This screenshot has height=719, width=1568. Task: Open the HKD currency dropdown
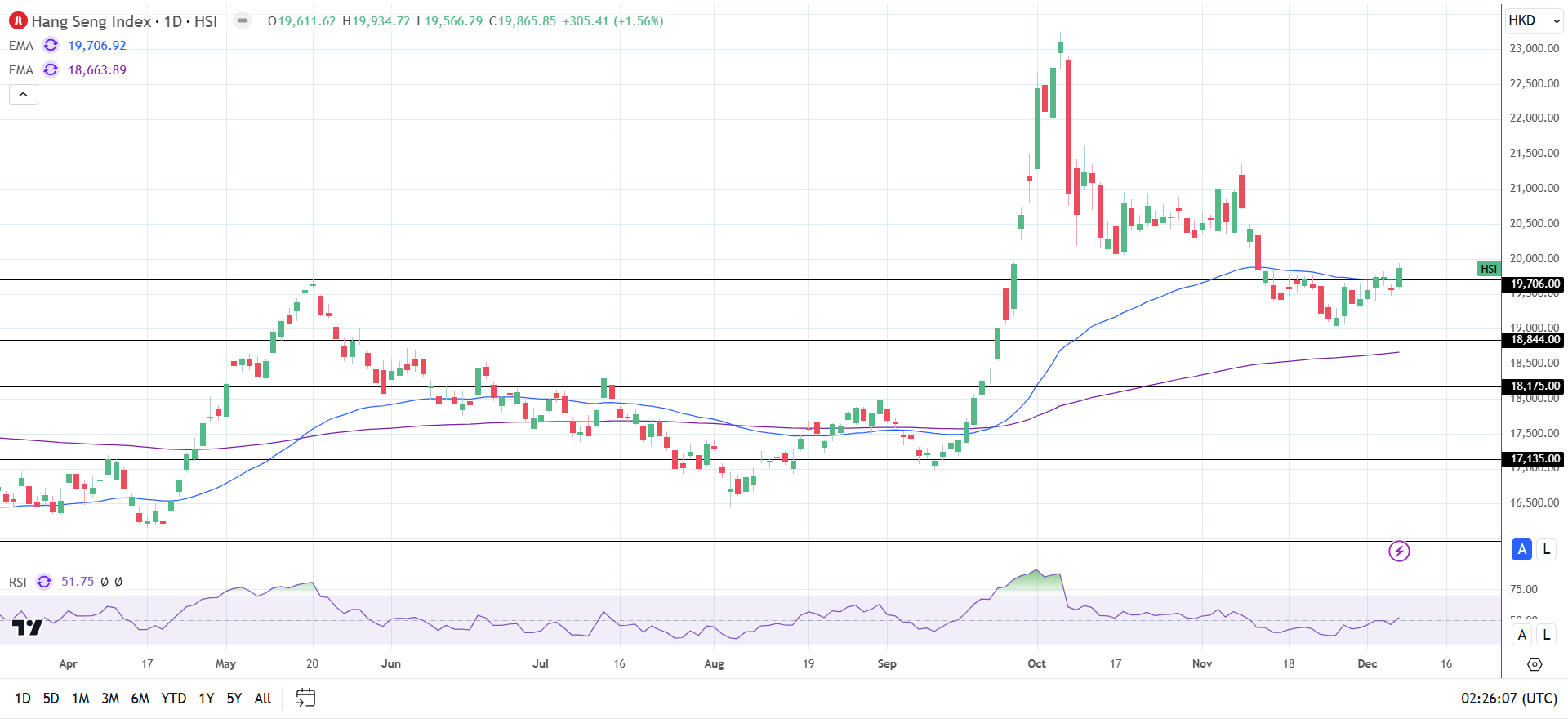tap(1534, 20)
